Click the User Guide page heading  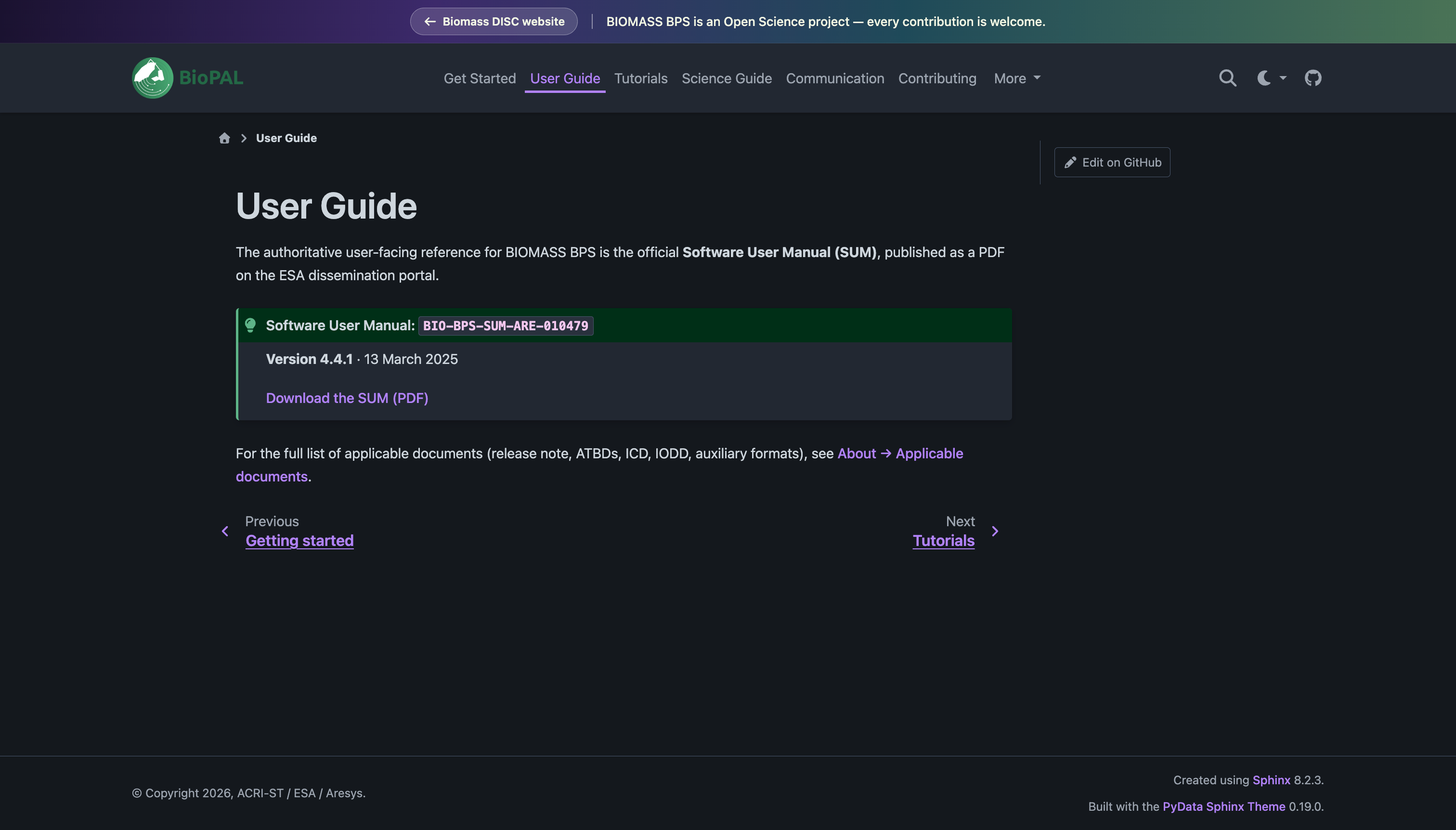[326, 206]
